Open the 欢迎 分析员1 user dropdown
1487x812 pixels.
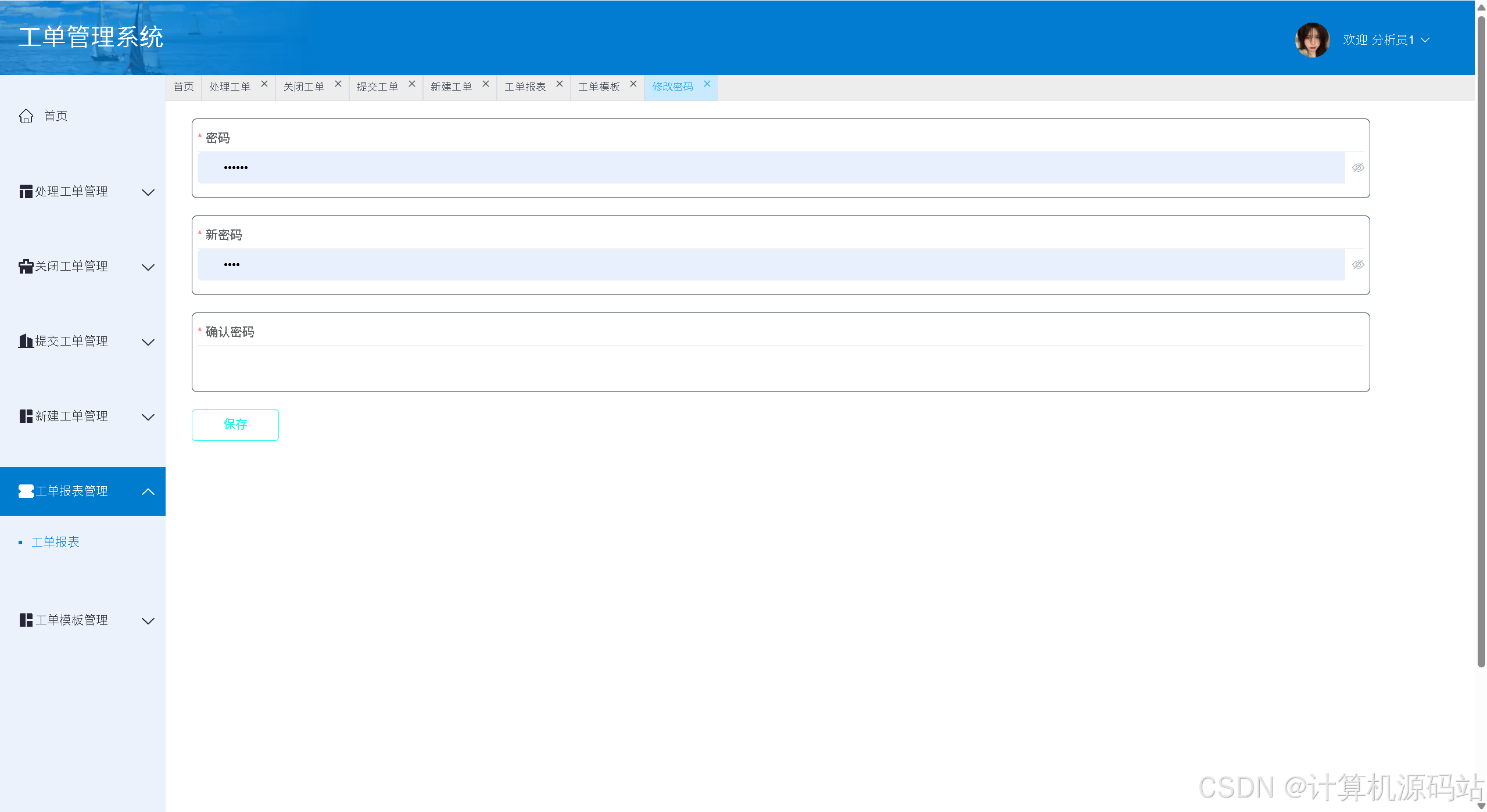tap(1386, 40)
